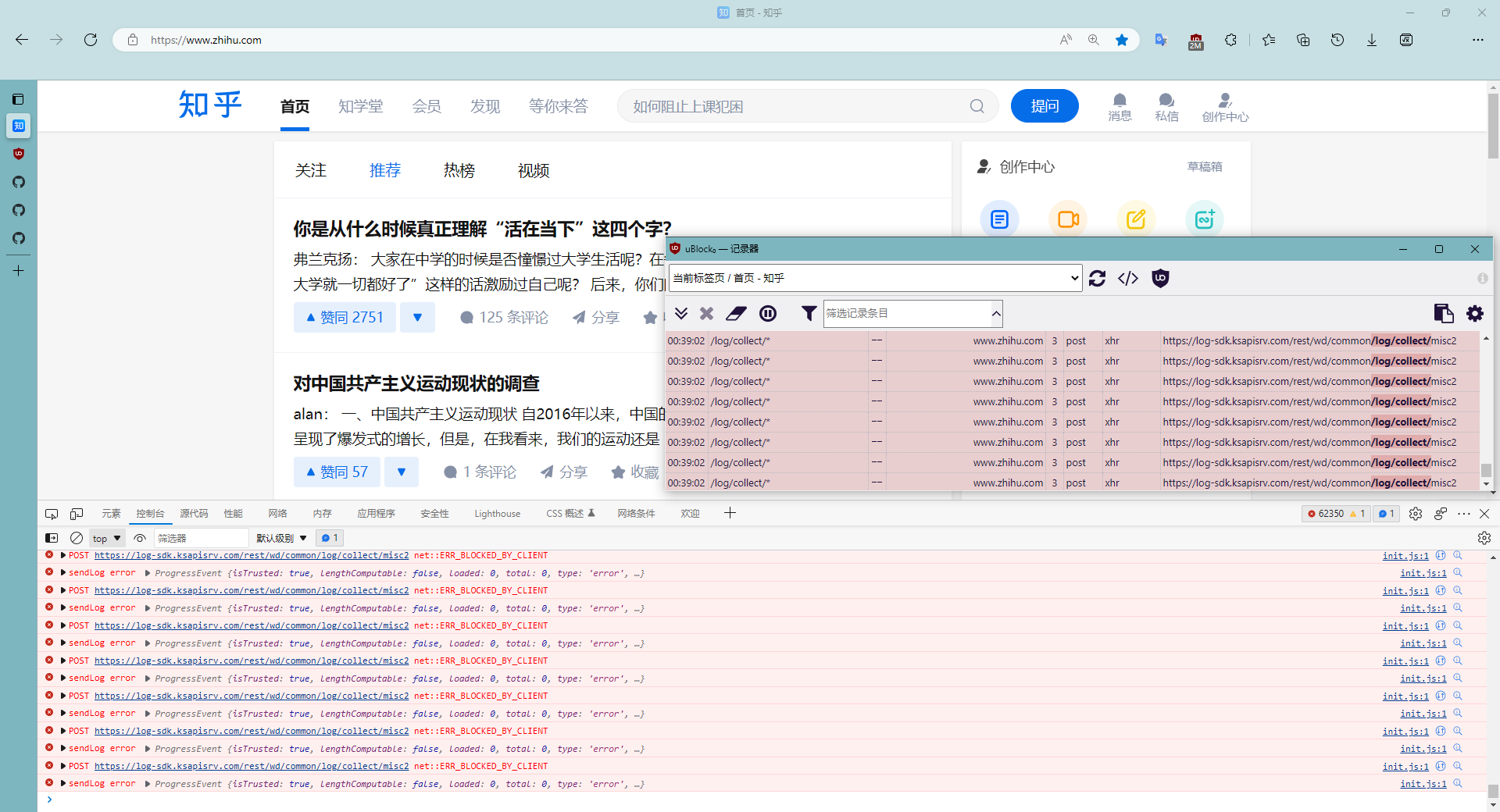Switch to the 热榜 tab on Zhihu

pos(459,170)
